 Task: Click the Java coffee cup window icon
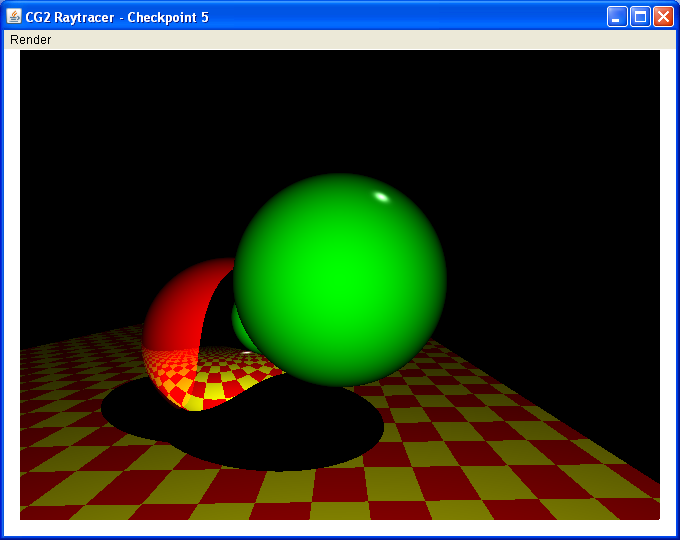[14, 17]
